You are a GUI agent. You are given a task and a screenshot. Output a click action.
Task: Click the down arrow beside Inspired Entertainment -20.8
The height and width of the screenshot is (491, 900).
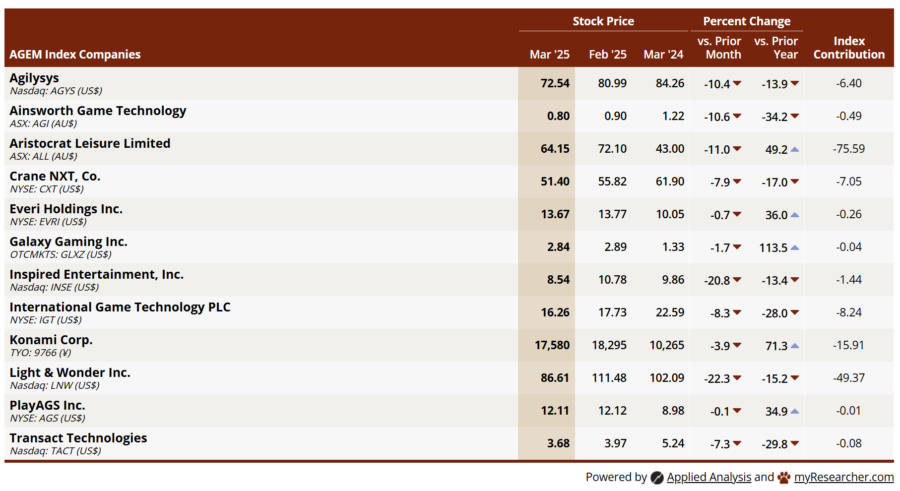[737, 280]
